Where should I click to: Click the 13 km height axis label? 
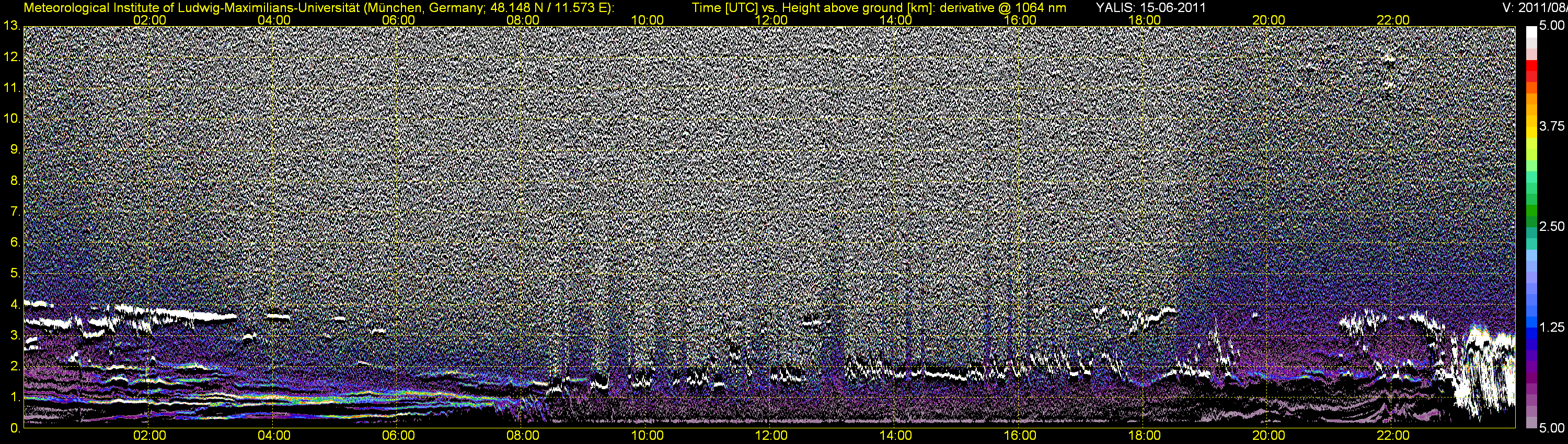point(11,26)
